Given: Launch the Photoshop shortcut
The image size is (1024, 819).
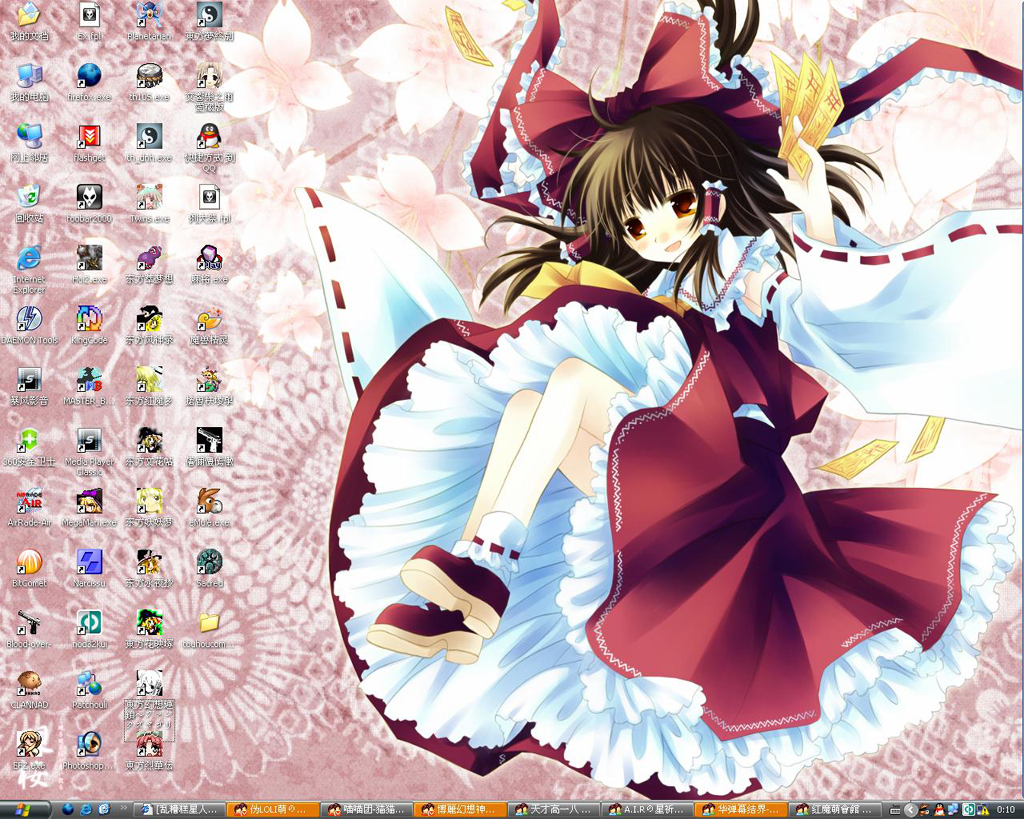Looking at the screenshot, I should [89, 750].
